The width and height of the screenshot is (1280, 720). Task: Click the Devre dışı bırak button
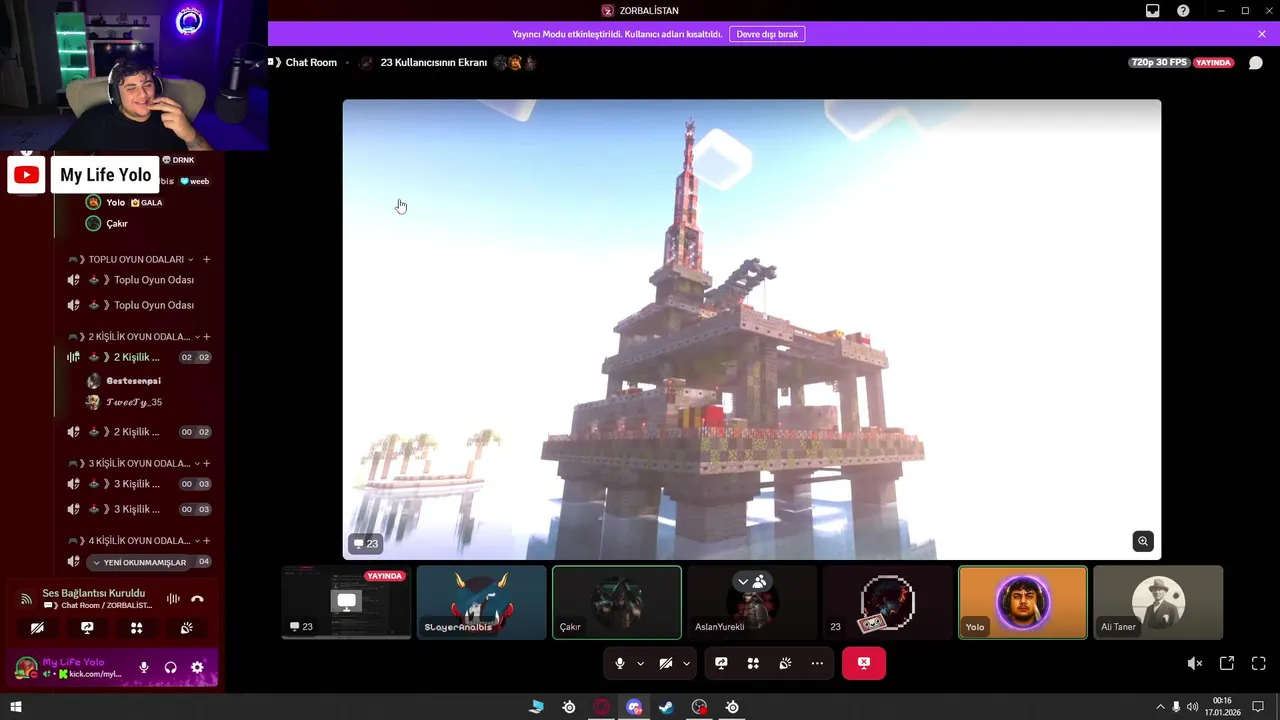pyautogui.click(x=767, y=34)
